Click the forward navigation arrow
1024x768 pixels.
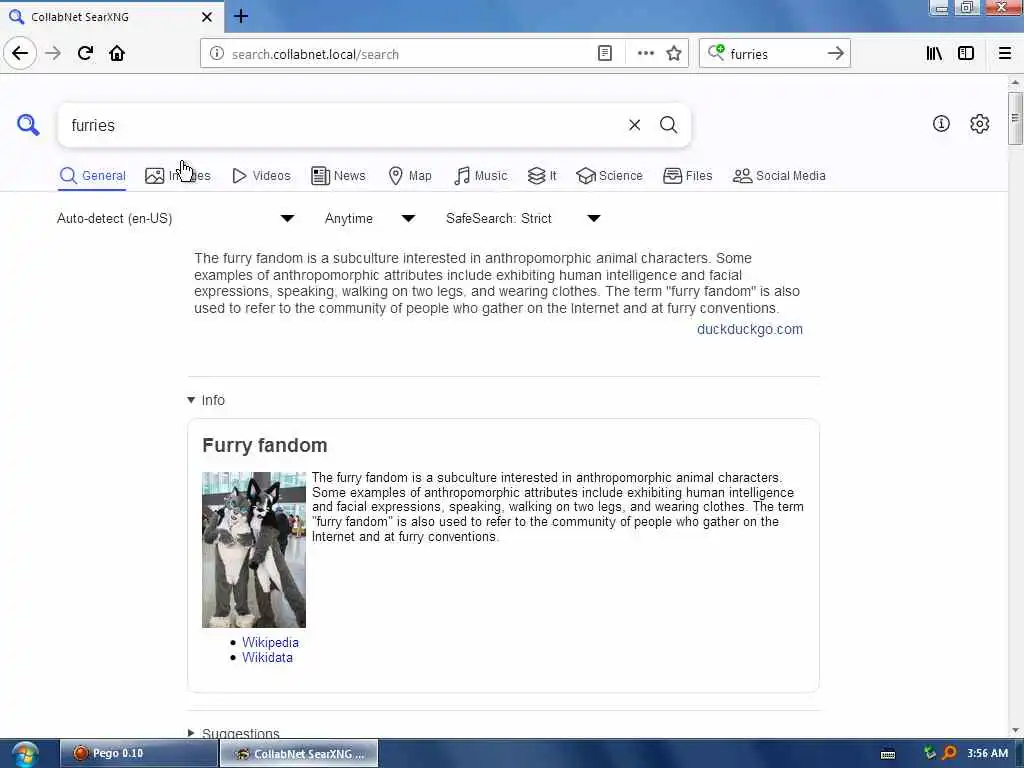pos(53,54)
